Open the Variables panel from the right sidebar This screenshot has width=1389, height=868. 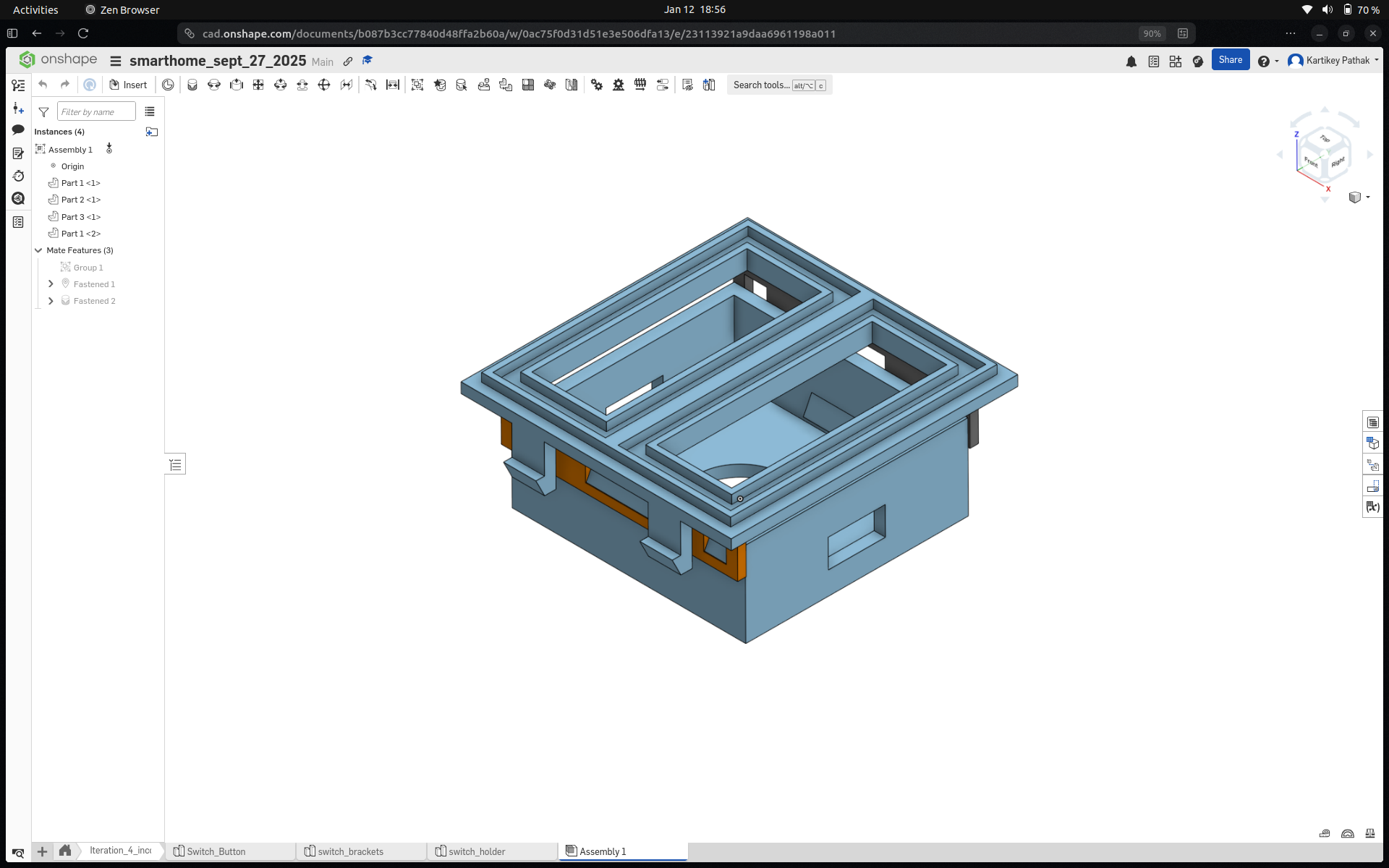click(x=1372, y=506)
